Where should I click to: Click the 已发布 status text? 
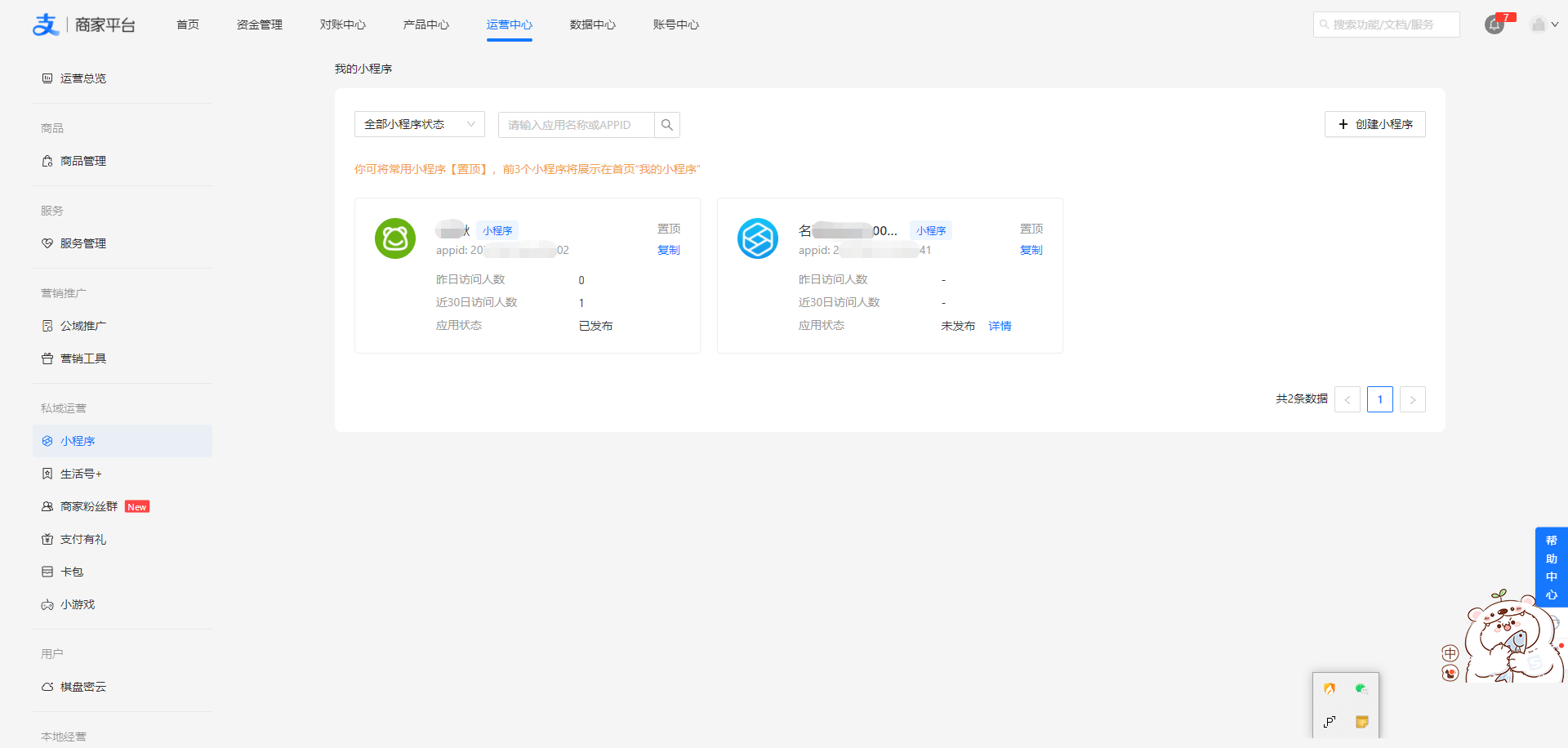click(596, 326)
